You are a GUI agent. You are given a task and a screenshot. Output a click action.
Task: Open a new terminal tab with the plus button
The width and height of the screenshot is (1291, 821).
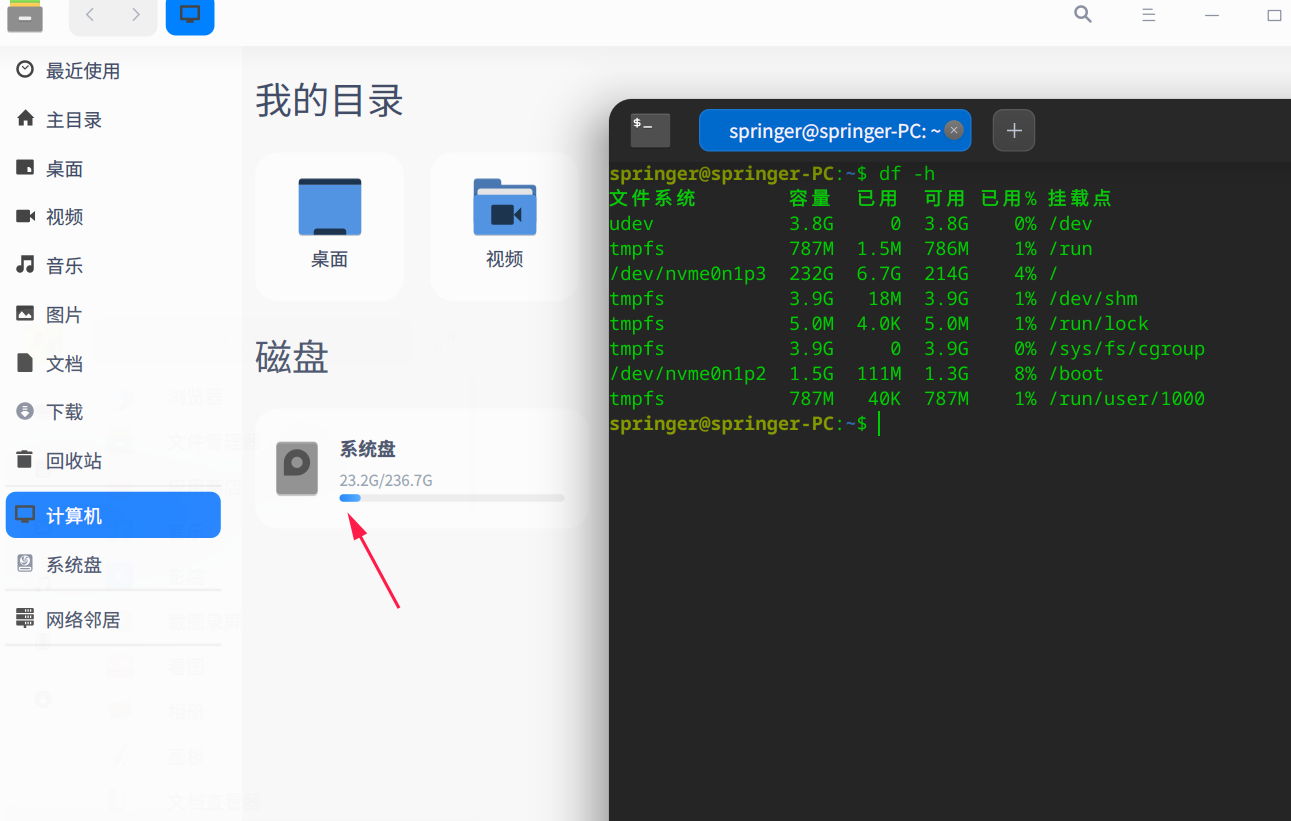1013,130
